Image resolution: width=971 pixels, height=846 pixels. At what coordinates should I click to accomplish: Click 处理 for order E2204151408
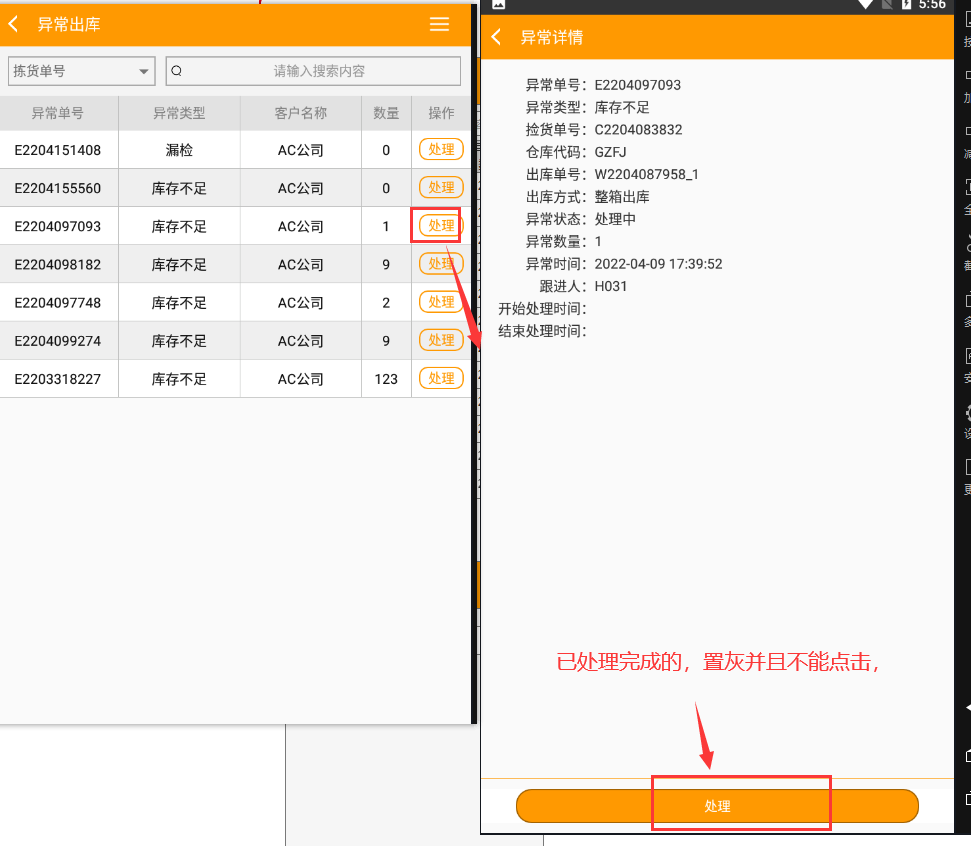[441, 150]
